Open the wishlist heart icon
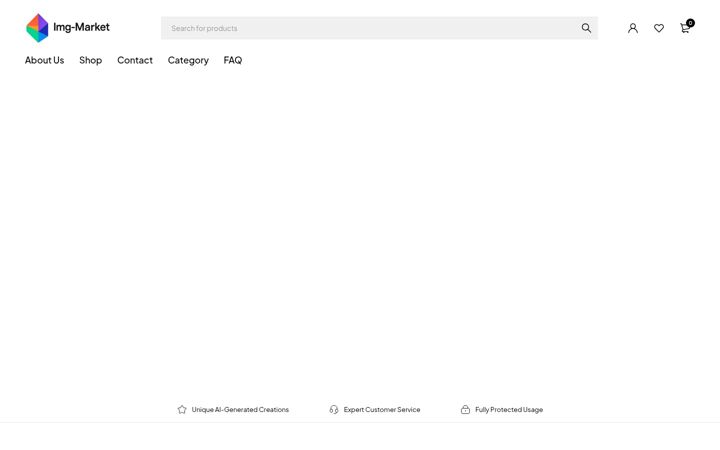The width and height of the screenshot is (720, 450). (x=659, y=28)
